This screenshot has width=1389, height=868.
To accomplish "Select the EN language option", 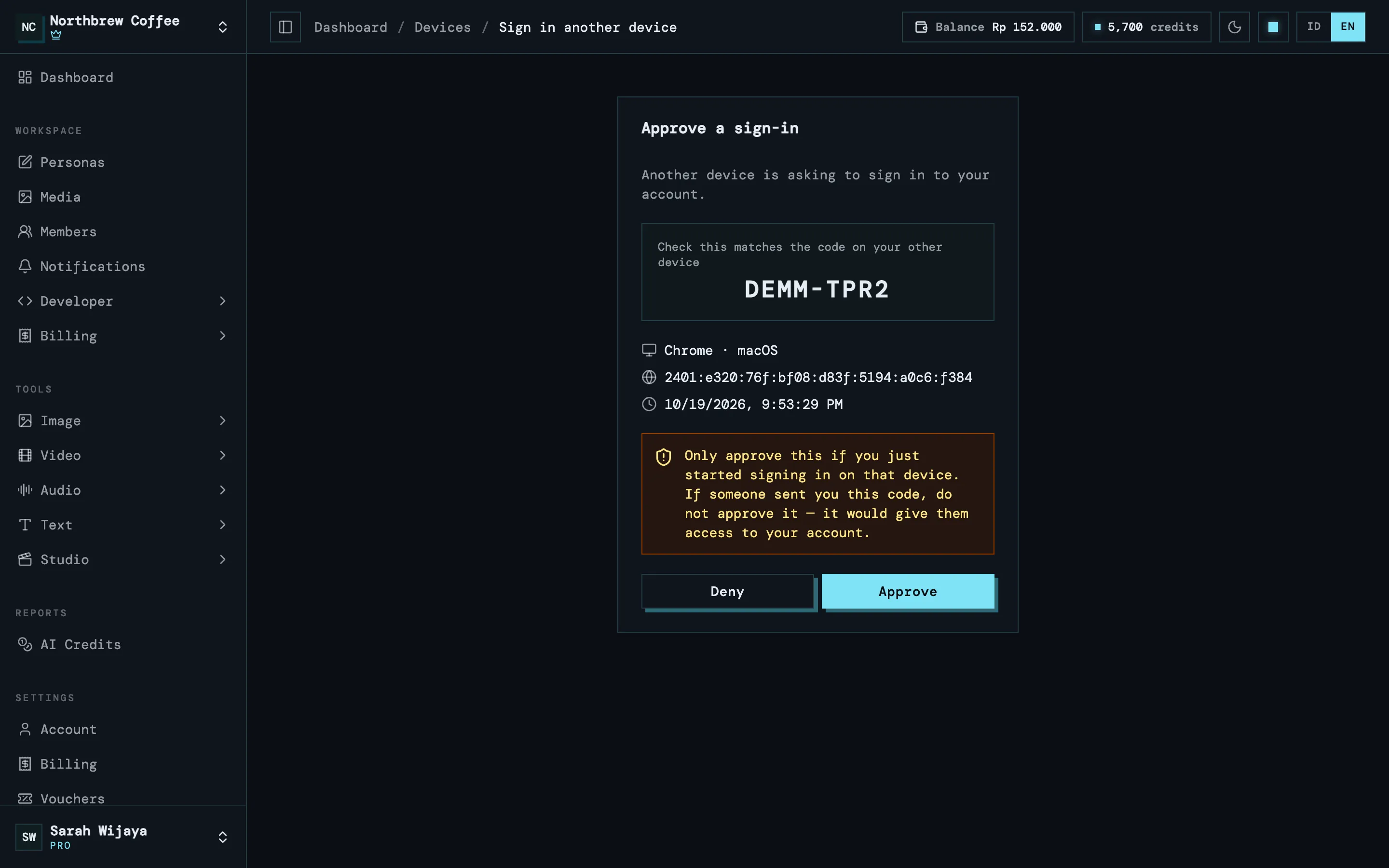I will 1347,27.
